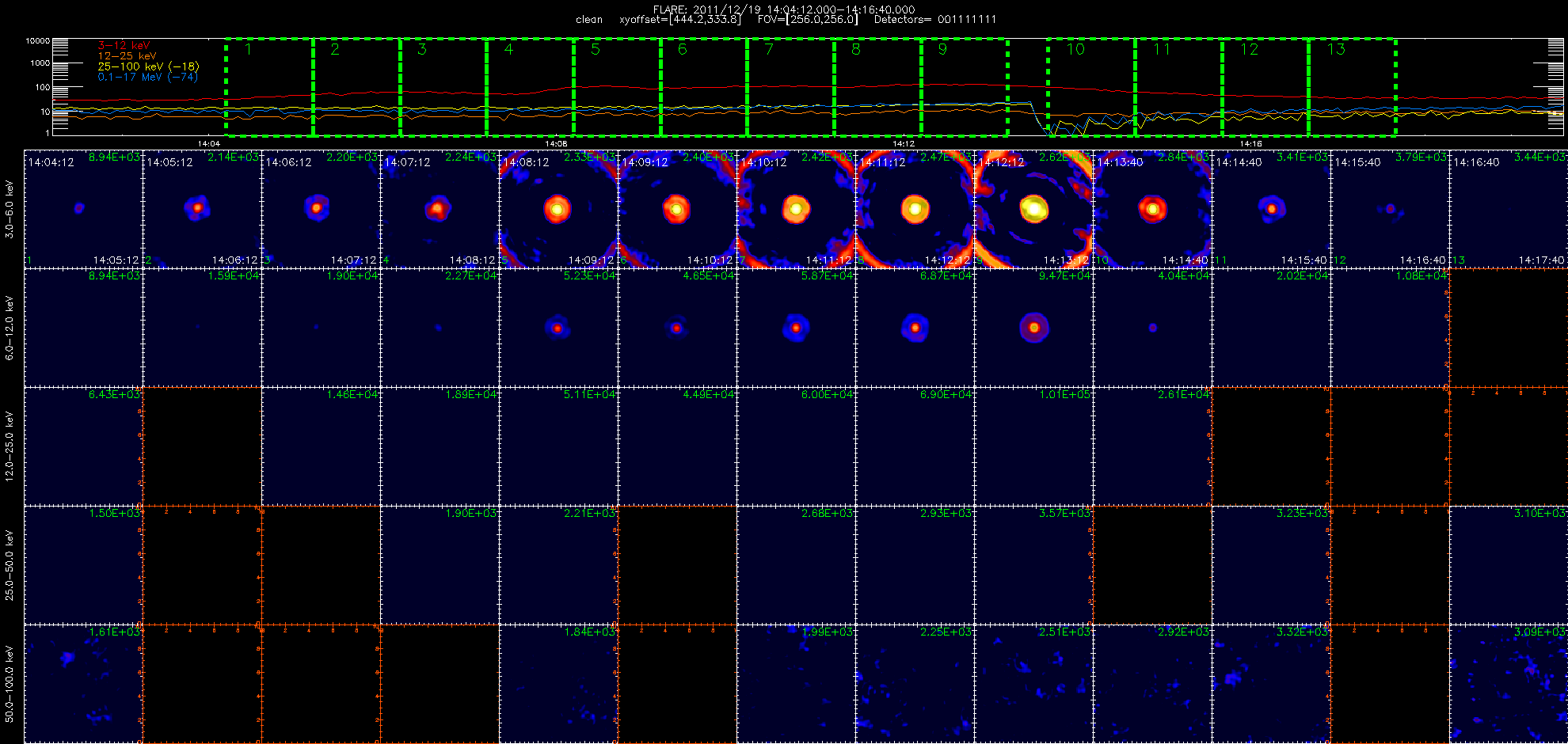Open the 3-6 keV image labeled 2.84E+03
This screenshot has width=1568, height=744.
(x=1152, y=209)
